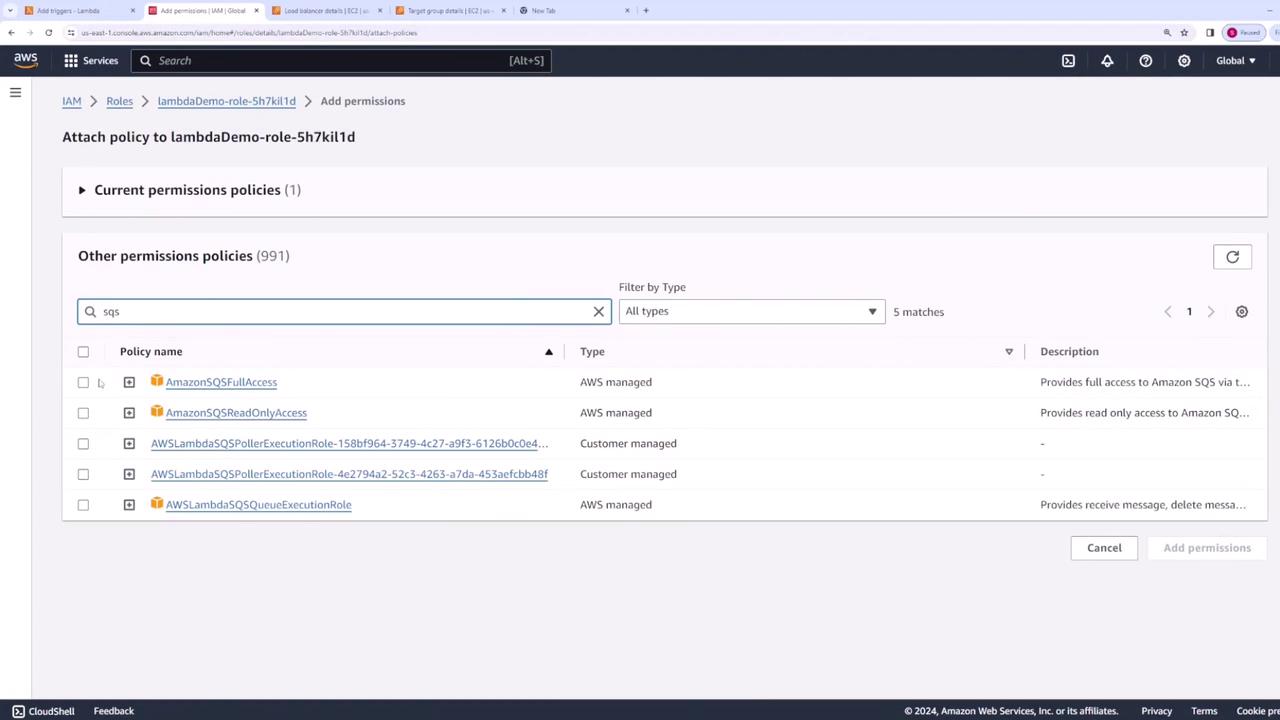Click the CloudShell icon in the footer
Screen dimensions: 1280x720
[x=18, y=711]
